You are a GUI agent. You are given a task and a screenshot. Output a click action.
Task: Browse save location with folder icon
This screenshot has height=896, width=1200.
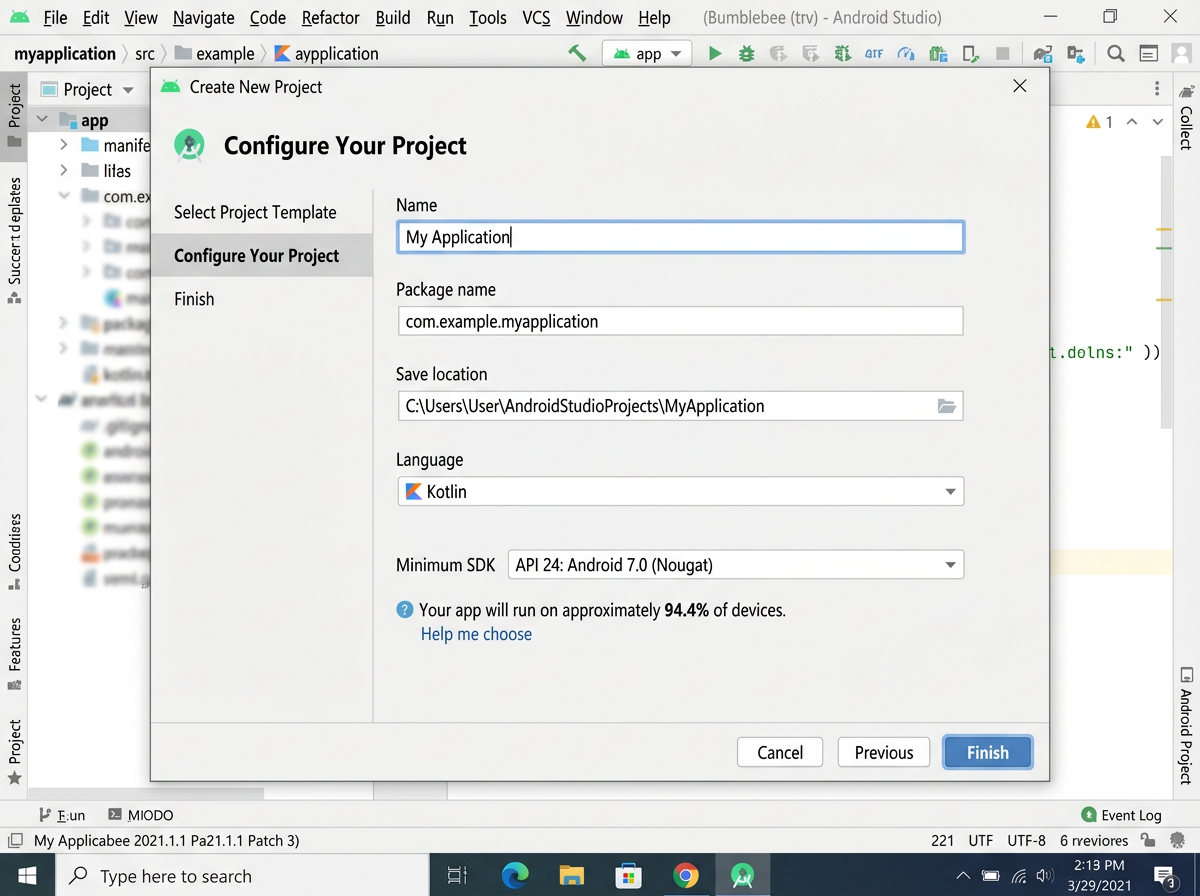(946, 406)
